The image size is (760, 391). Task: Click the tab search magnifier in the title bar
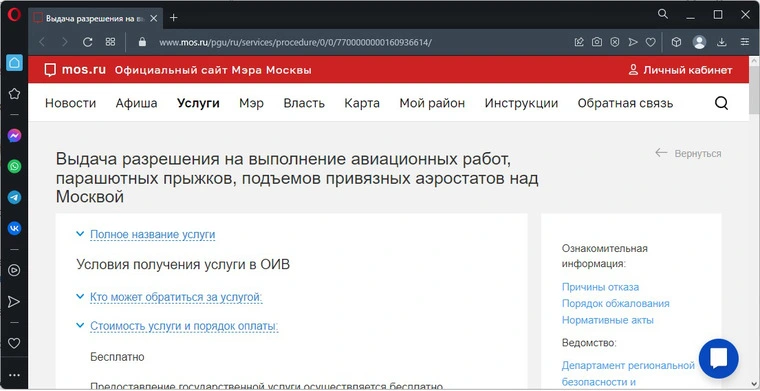[663, 14]
